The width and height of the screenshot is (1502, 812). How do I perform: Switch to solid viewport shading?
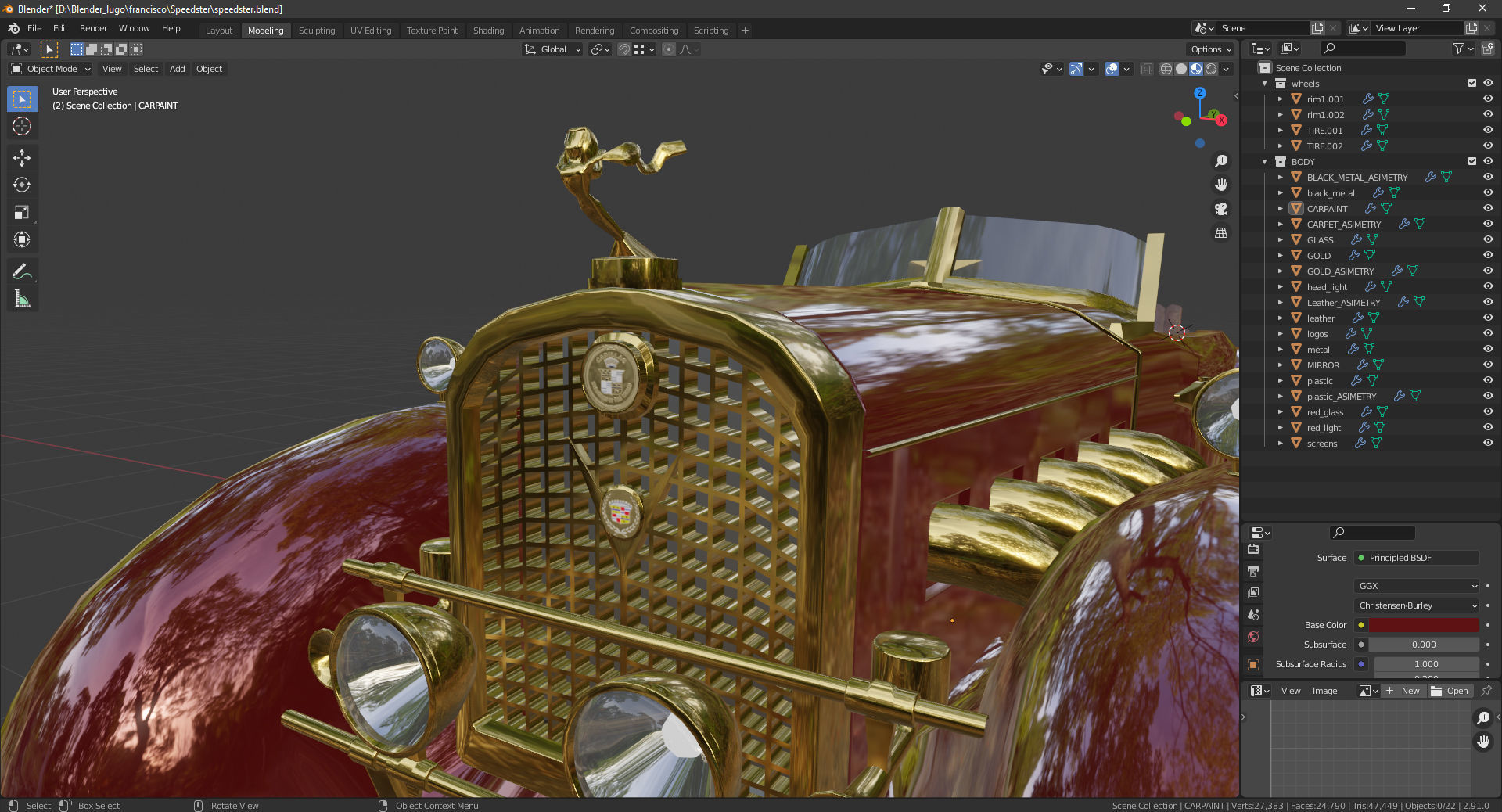(x=1181, y=69)
